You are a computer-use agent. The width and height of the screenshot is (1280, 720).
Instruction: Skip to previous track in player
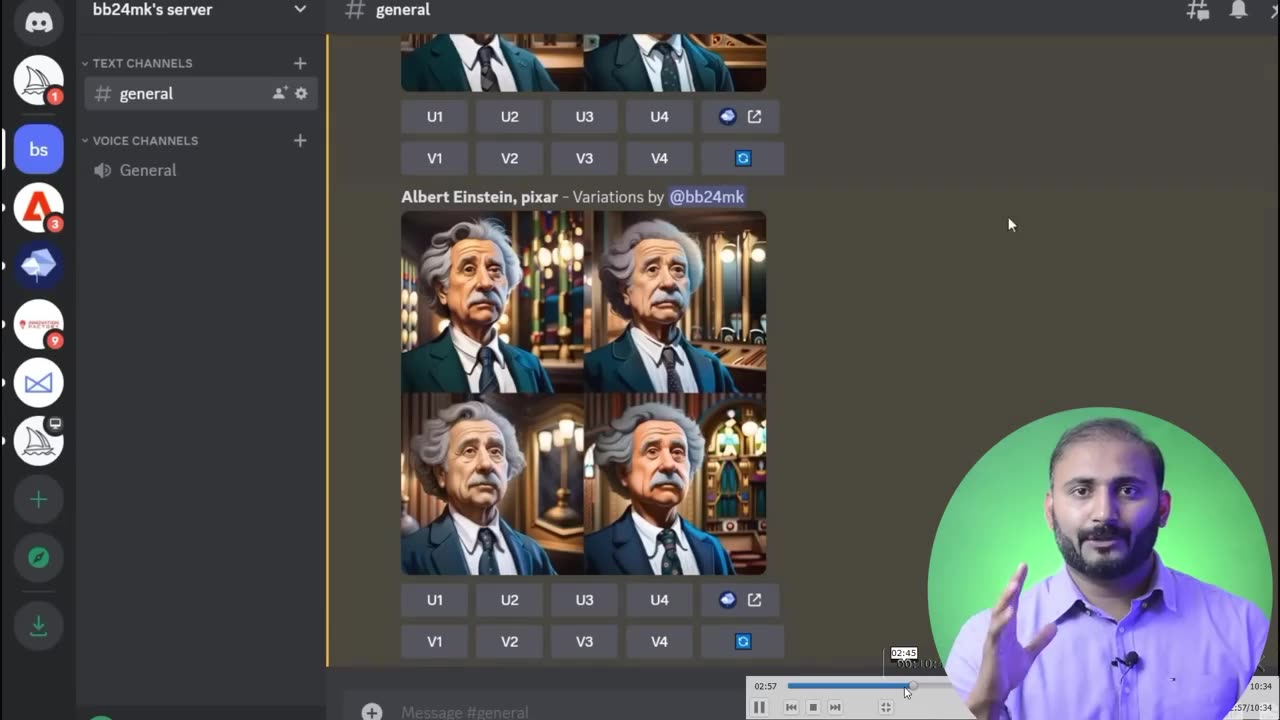point(791,707)
